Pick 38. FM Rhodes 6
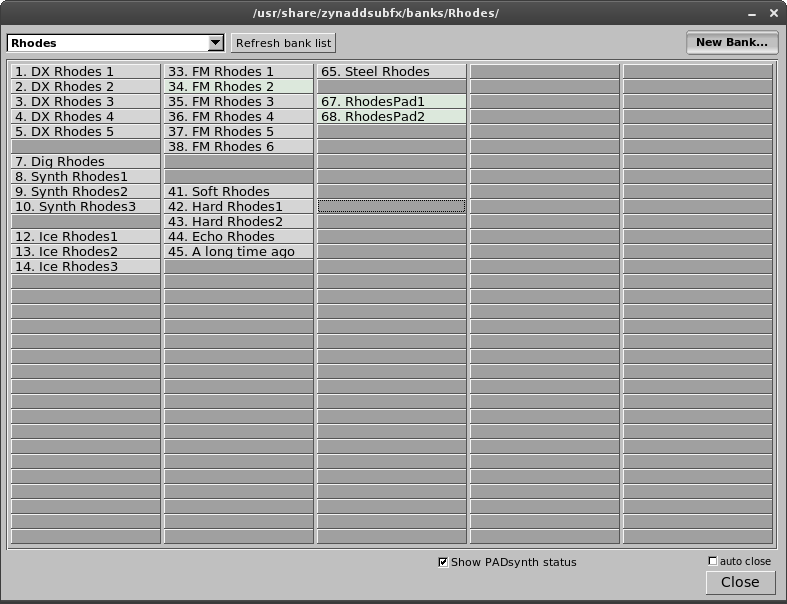The image size is (787, 604). tap(238, 147)
